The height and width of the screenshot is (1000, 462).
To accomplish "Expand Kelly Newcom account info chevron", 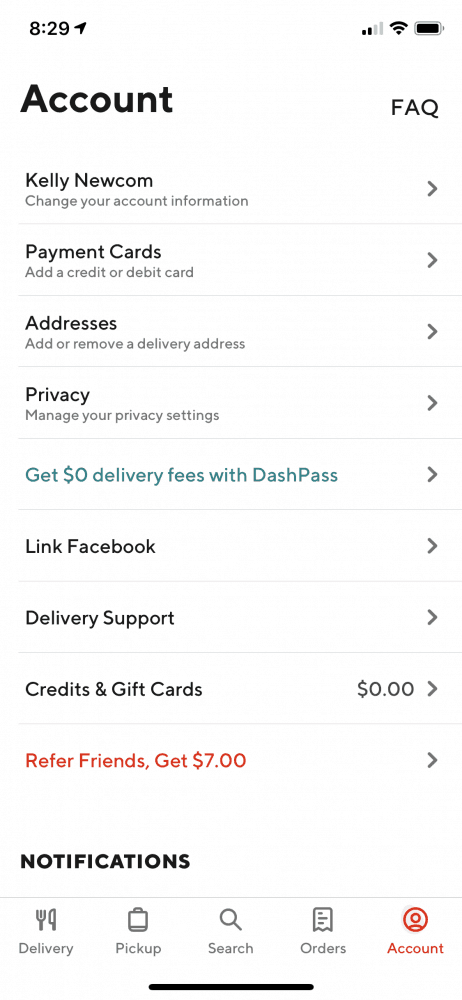I will click(432, 188).
